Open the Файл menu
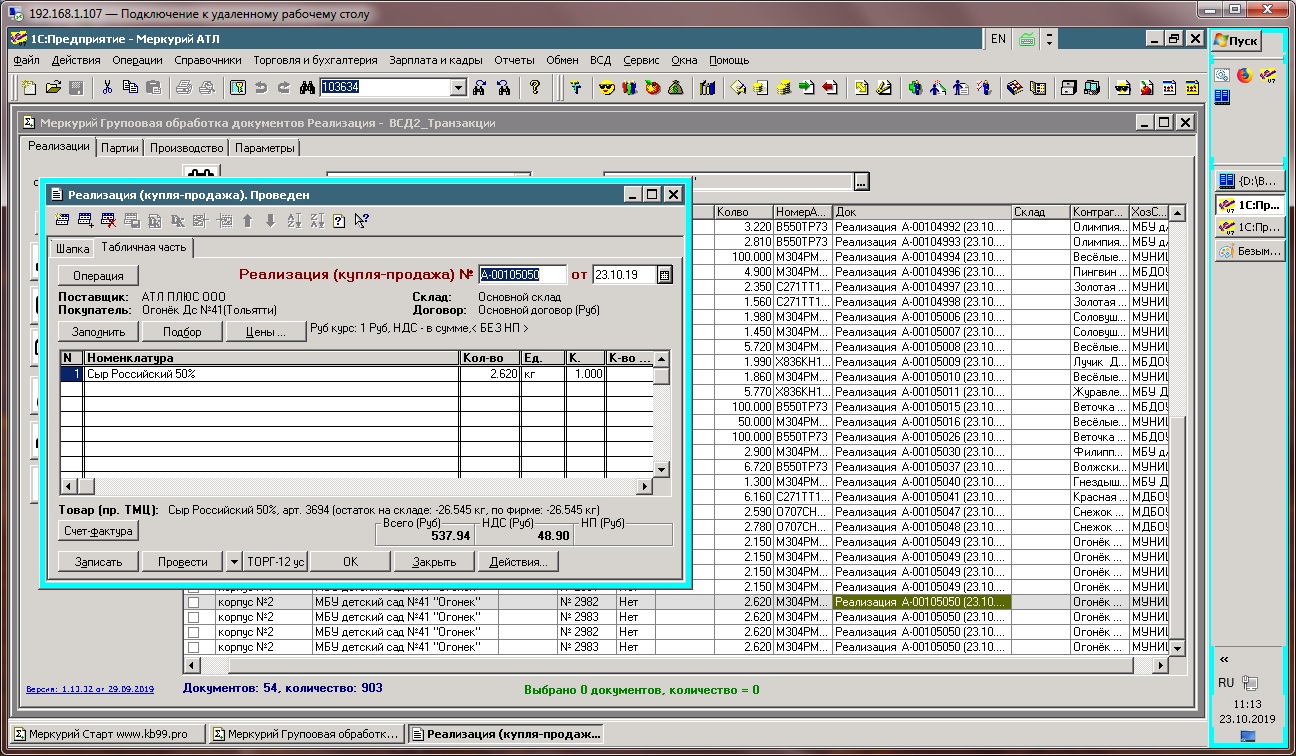The height and width of the screenshot is (756, 1296). coord(27,60)
